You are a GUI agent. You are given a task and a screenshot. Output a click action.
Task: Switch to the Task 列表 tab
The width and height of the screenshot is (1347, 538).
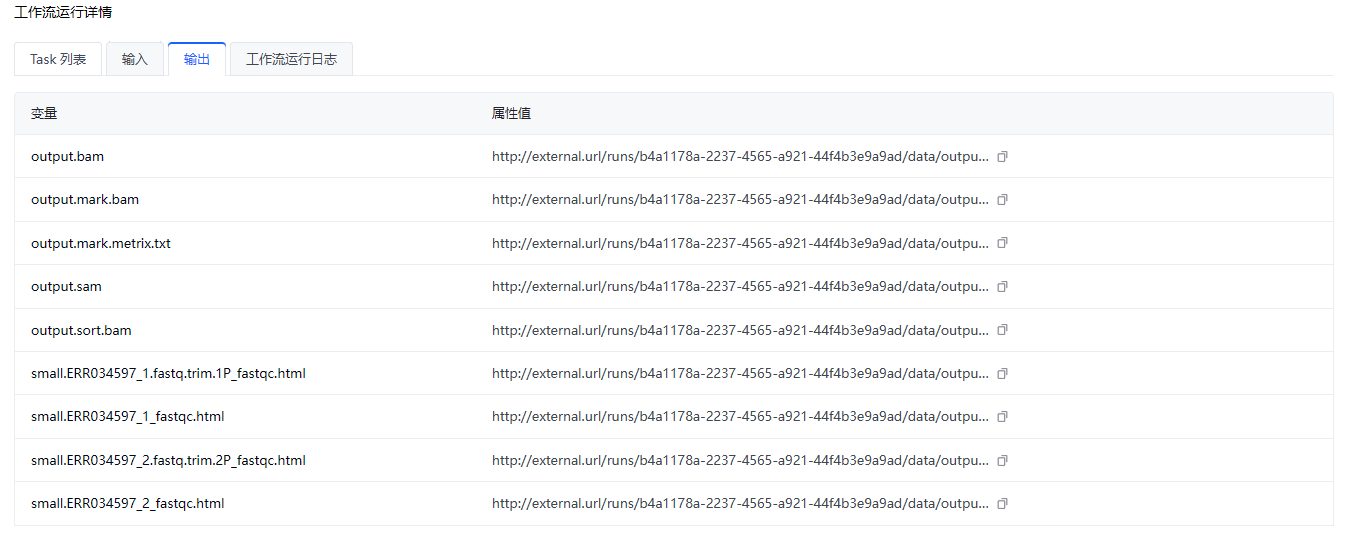click(x=58, y=59)
